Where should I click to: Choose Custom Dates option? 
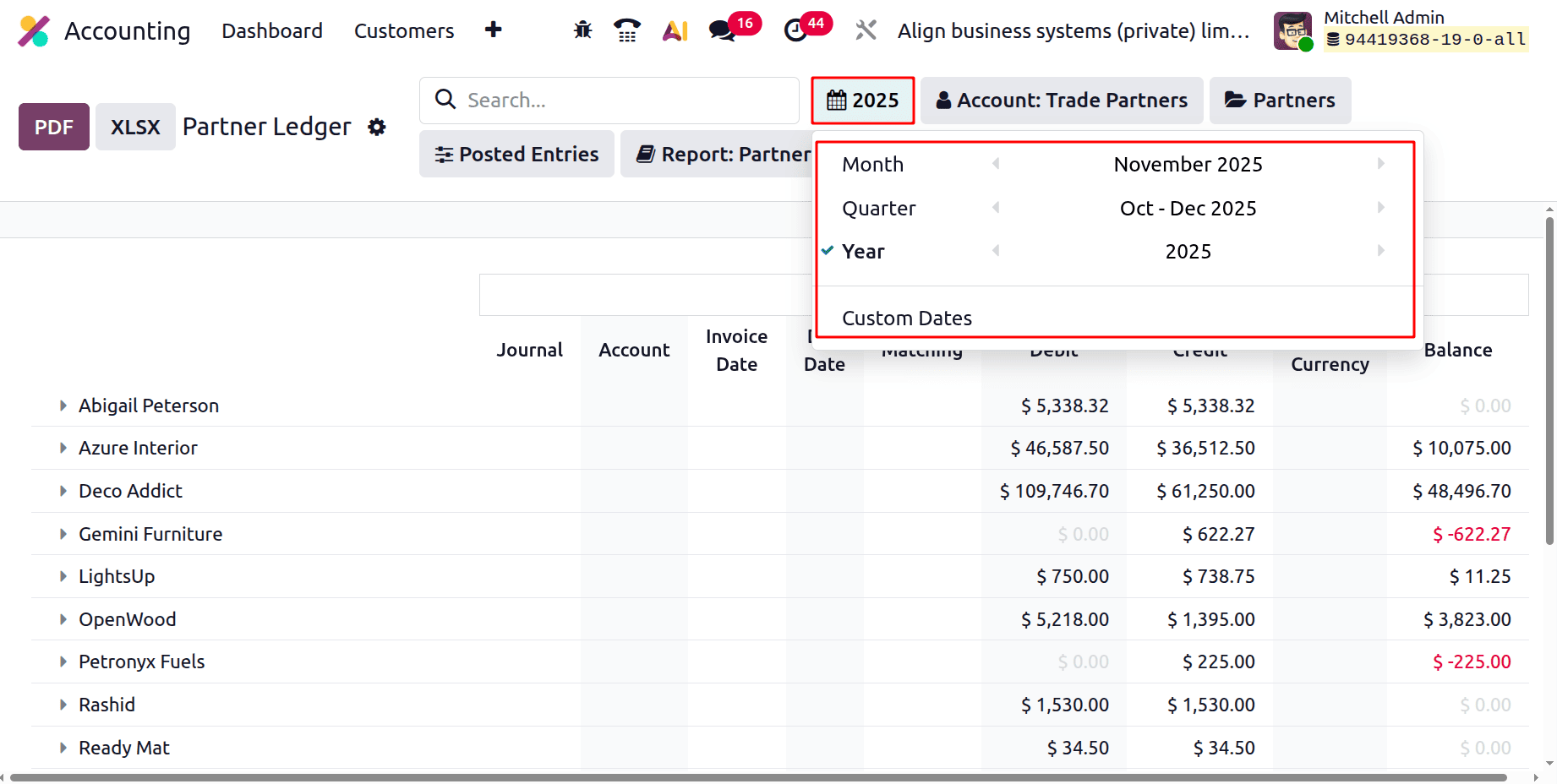coord(906,318)
